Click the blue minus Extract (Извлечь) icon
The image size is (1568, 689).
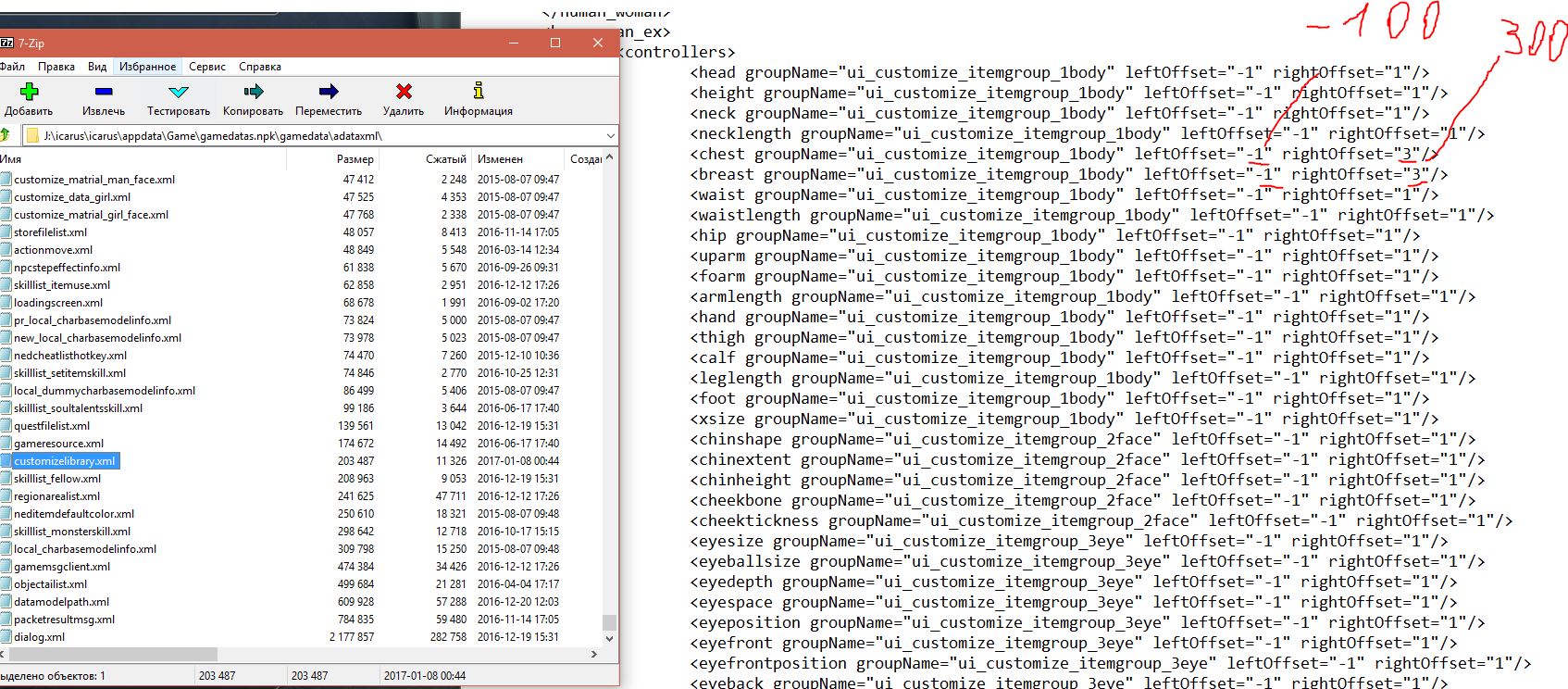coord(103,92)
